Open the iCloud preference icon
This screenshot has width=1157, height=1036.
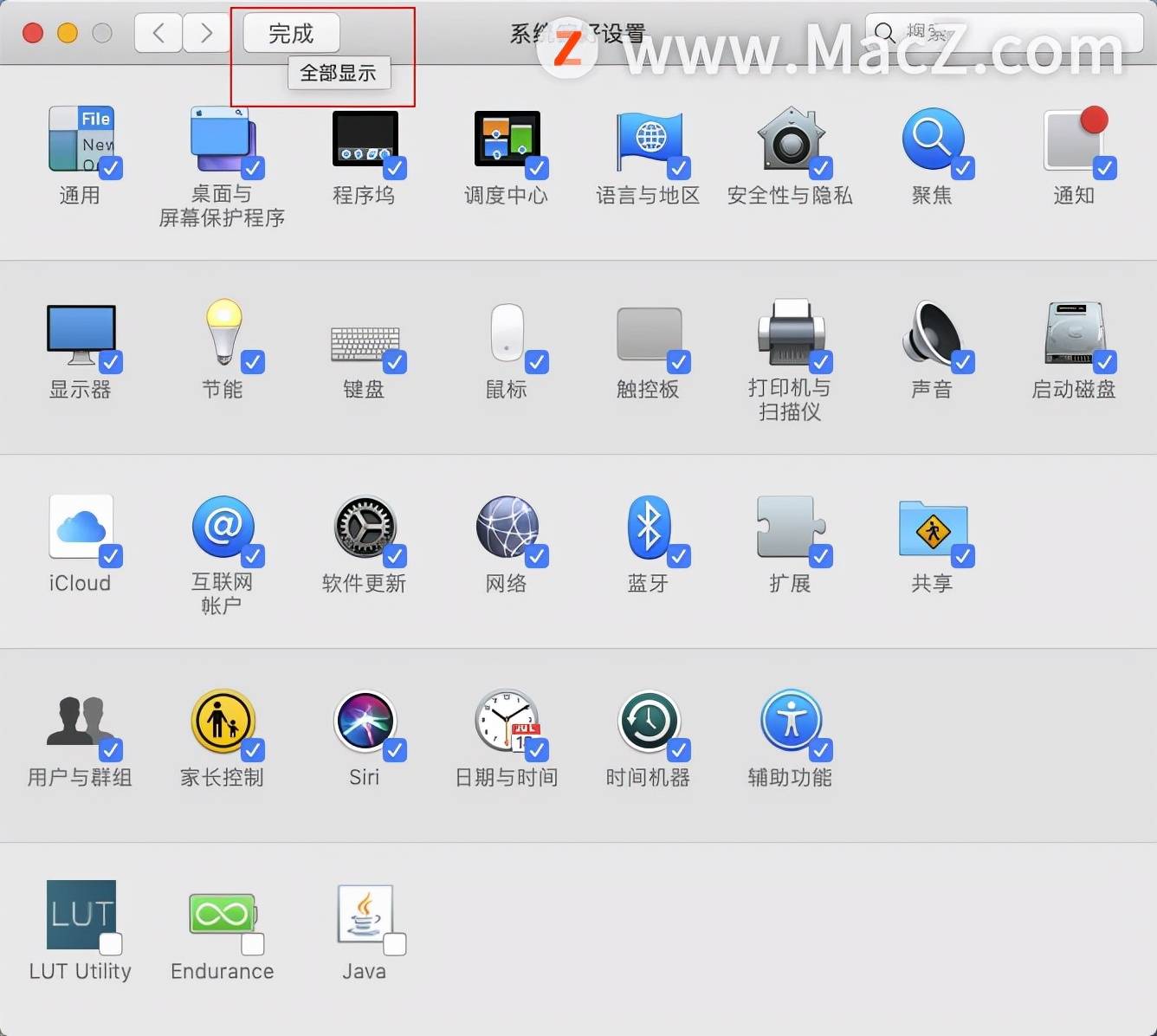[81, 527]
